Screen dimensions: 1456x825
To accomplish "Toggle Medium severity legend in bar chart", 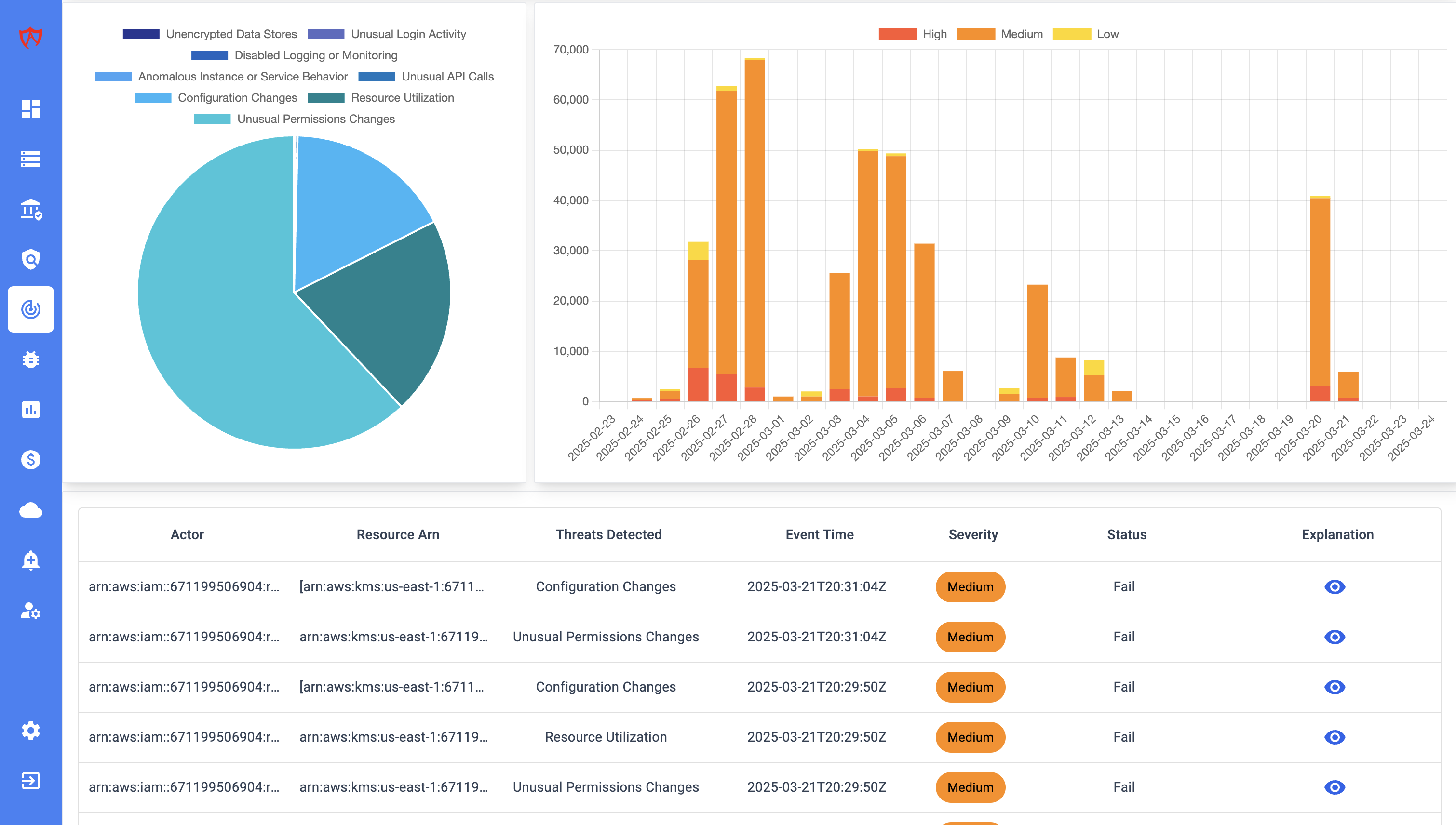I will (1000, 34).
